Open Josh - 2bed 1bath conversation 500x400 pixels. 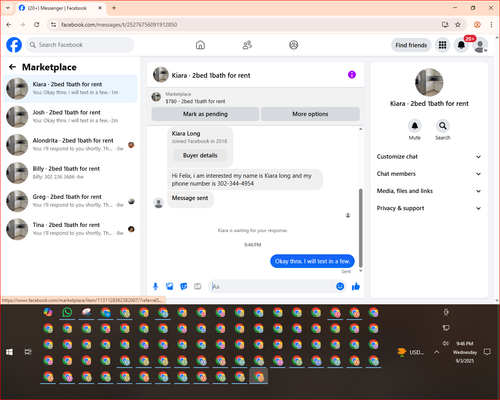(70, 117)
